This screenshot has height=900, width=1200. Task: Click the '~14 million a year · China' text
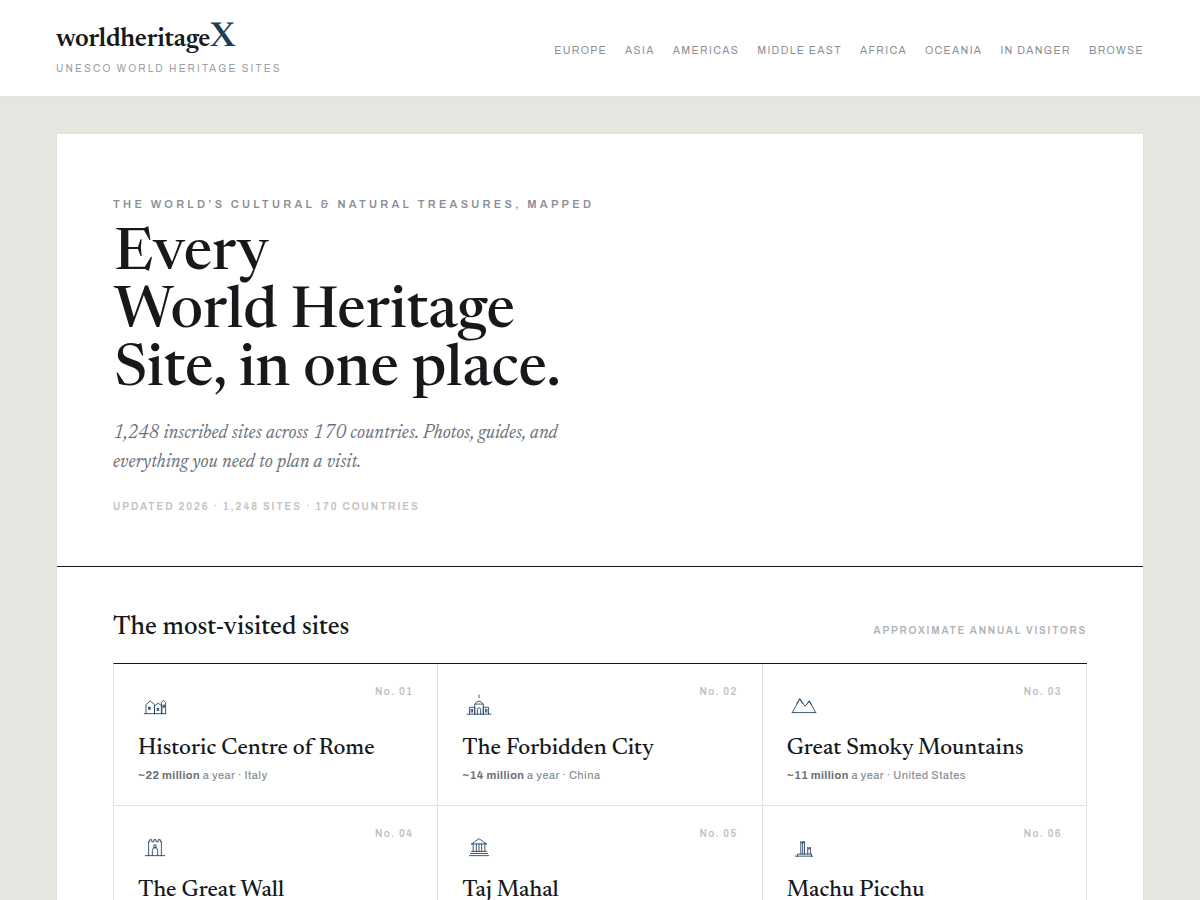pyautogui.click(x=531, y=775)
